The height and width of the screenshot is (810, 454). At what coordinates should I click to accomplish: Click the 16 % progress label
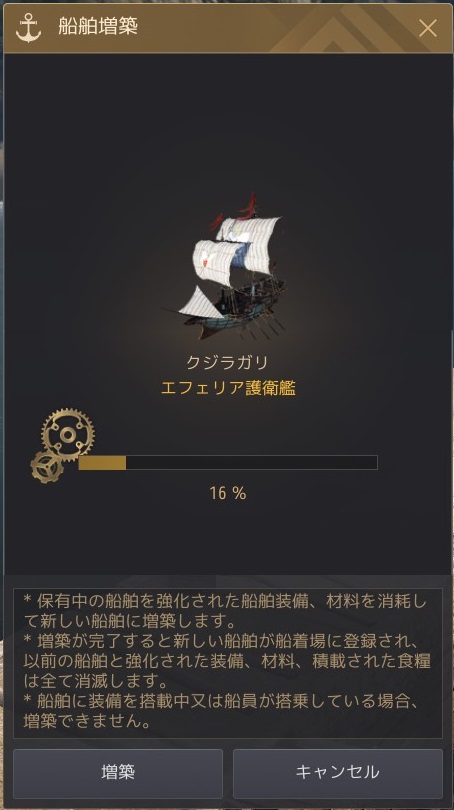[228, 493]
